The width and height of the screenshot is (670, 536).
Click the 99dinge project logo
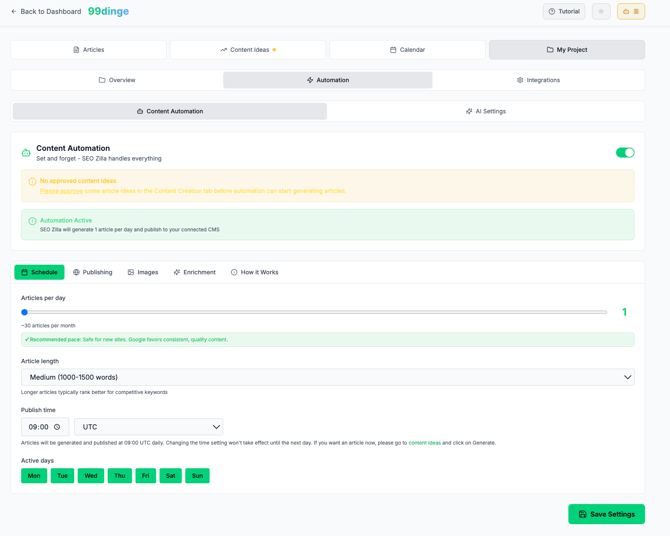coord(108,12)
